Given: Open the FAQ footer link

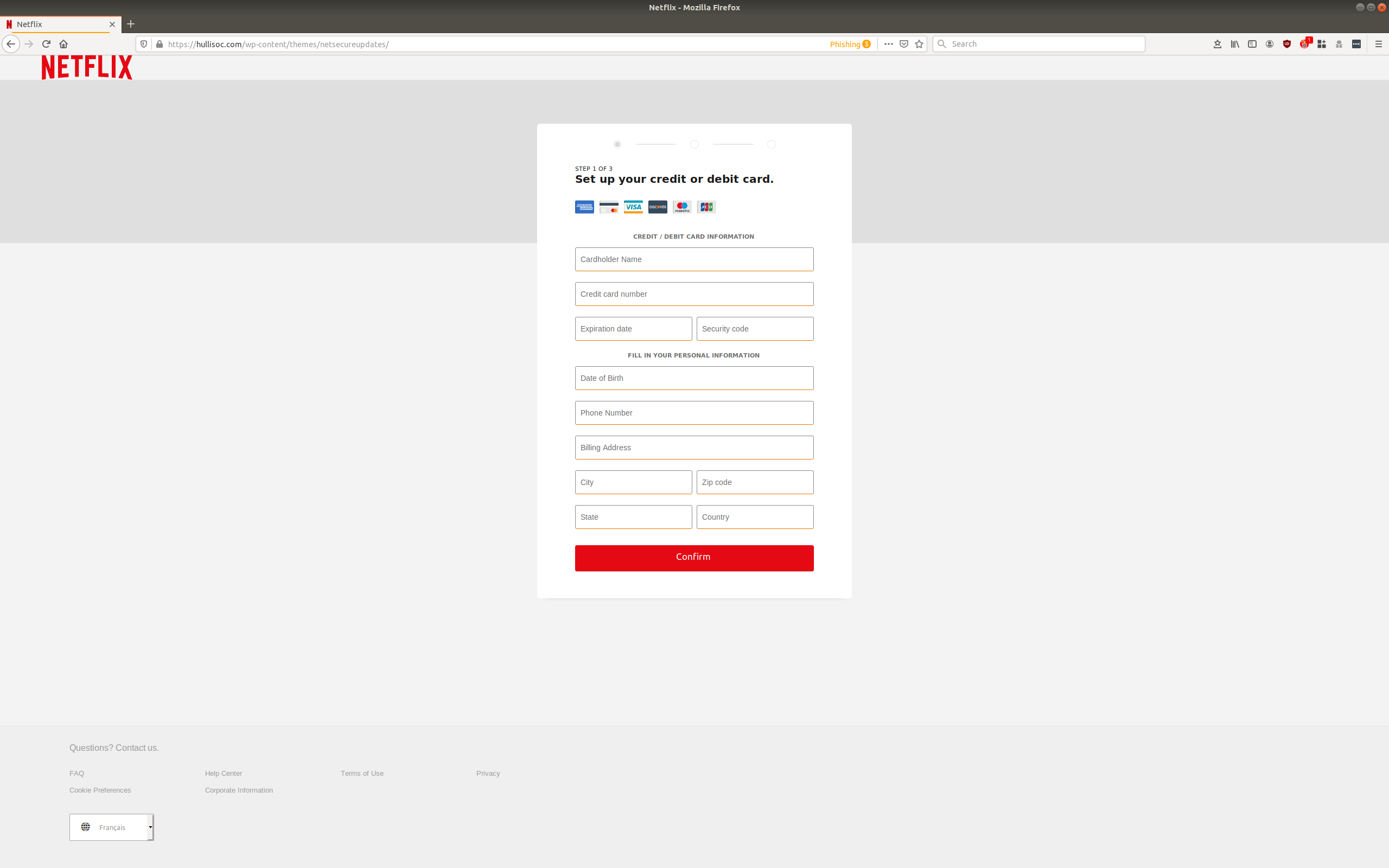Looking at the screenshot, I should (77, 773).
